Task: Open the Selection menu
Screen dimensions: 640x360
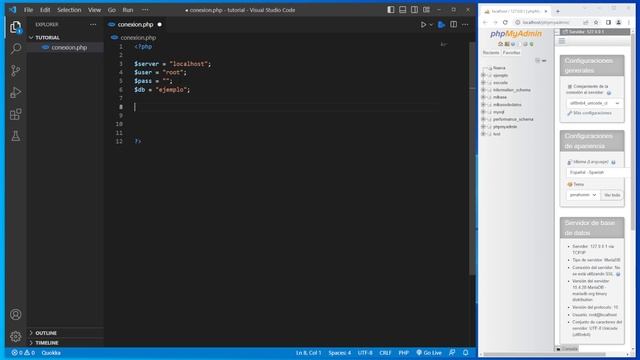Action: click(x=69, y=10)
